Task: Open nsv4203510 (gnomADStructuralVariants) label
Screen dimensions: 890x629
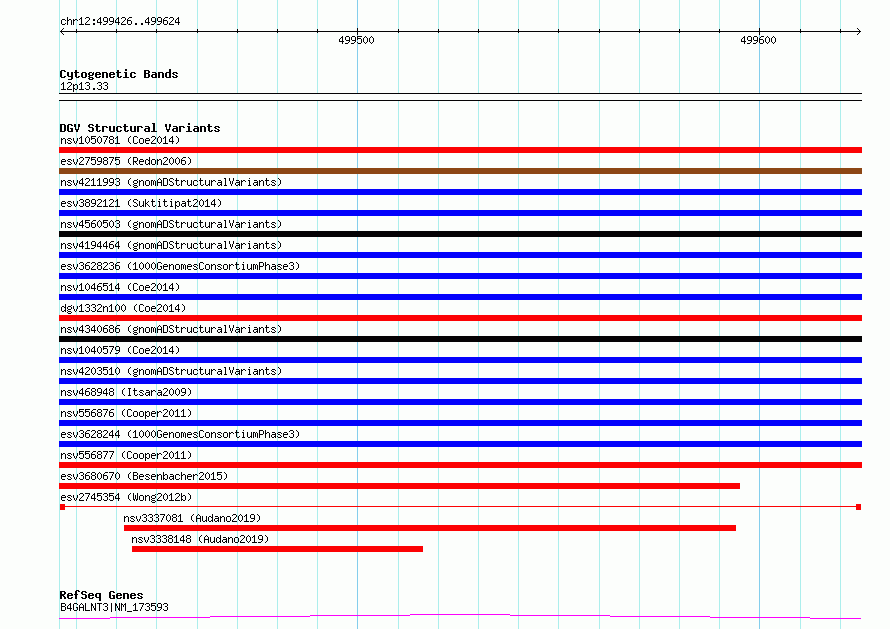Action: [171, 371]
